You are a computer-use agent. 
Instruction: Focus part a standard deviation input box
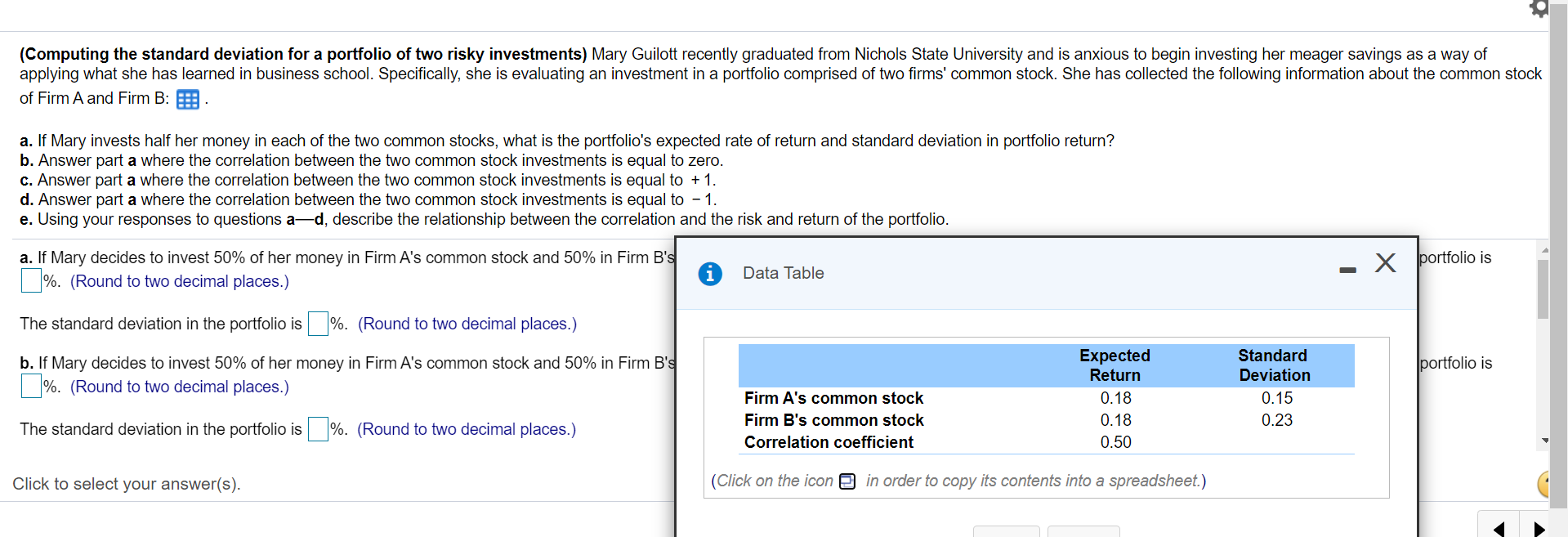[x=318, y=324]
